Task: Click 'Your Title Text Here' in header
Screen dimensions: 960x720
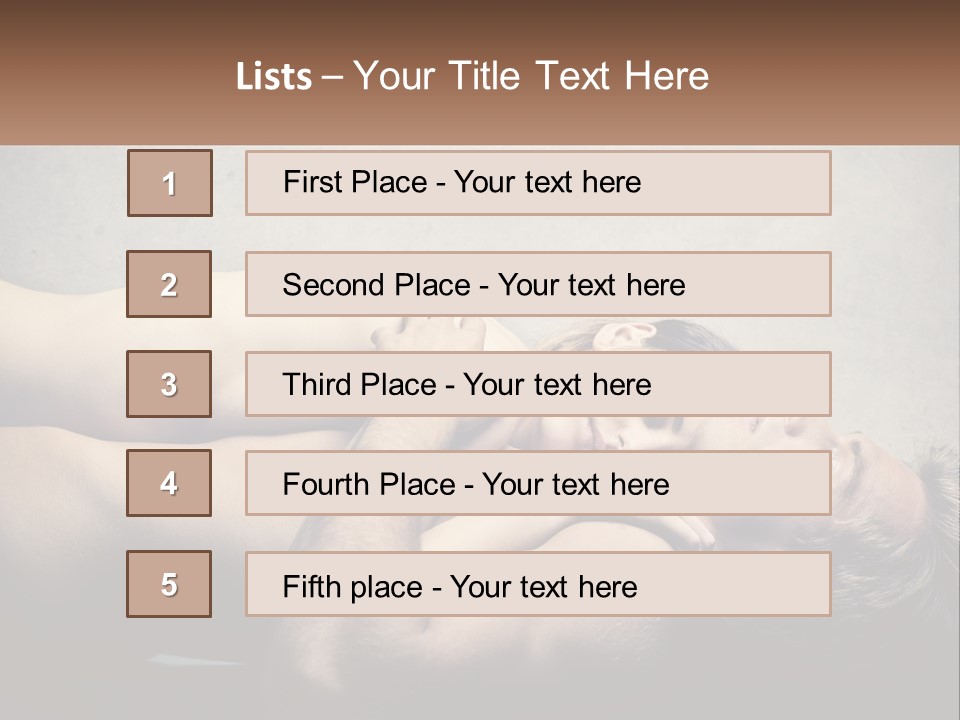Action: click(531, 76)
